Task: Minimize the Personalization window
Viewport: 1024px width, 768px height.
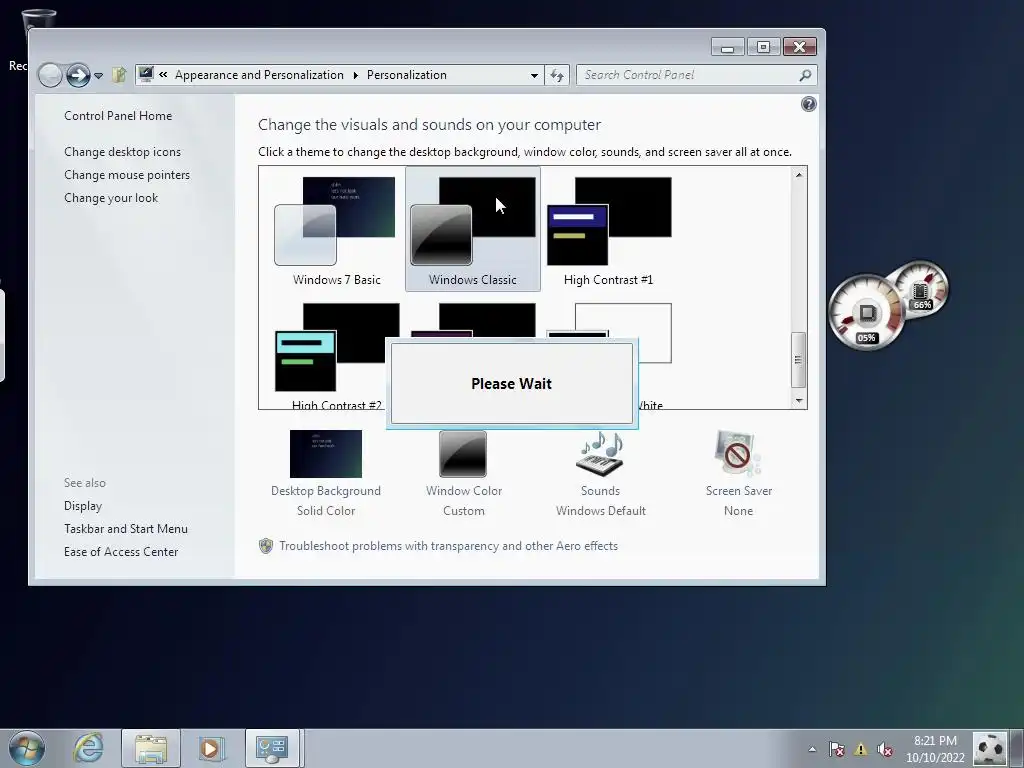Action: pos(728,47)
